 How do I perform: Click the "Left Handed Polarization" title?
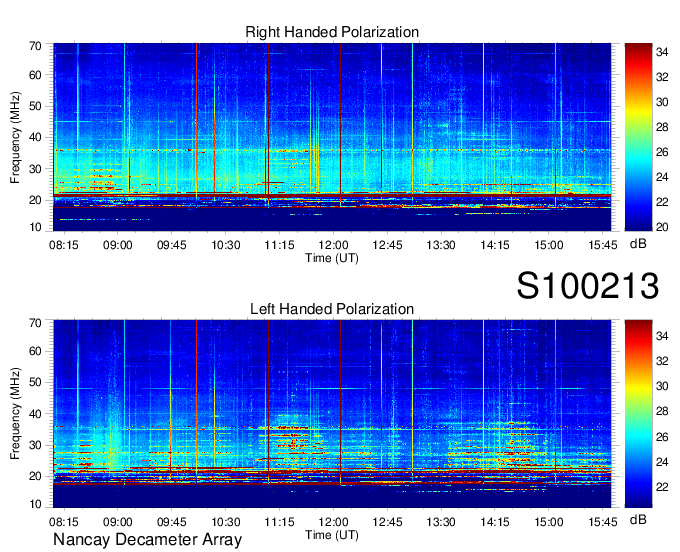tap(332, 309)
